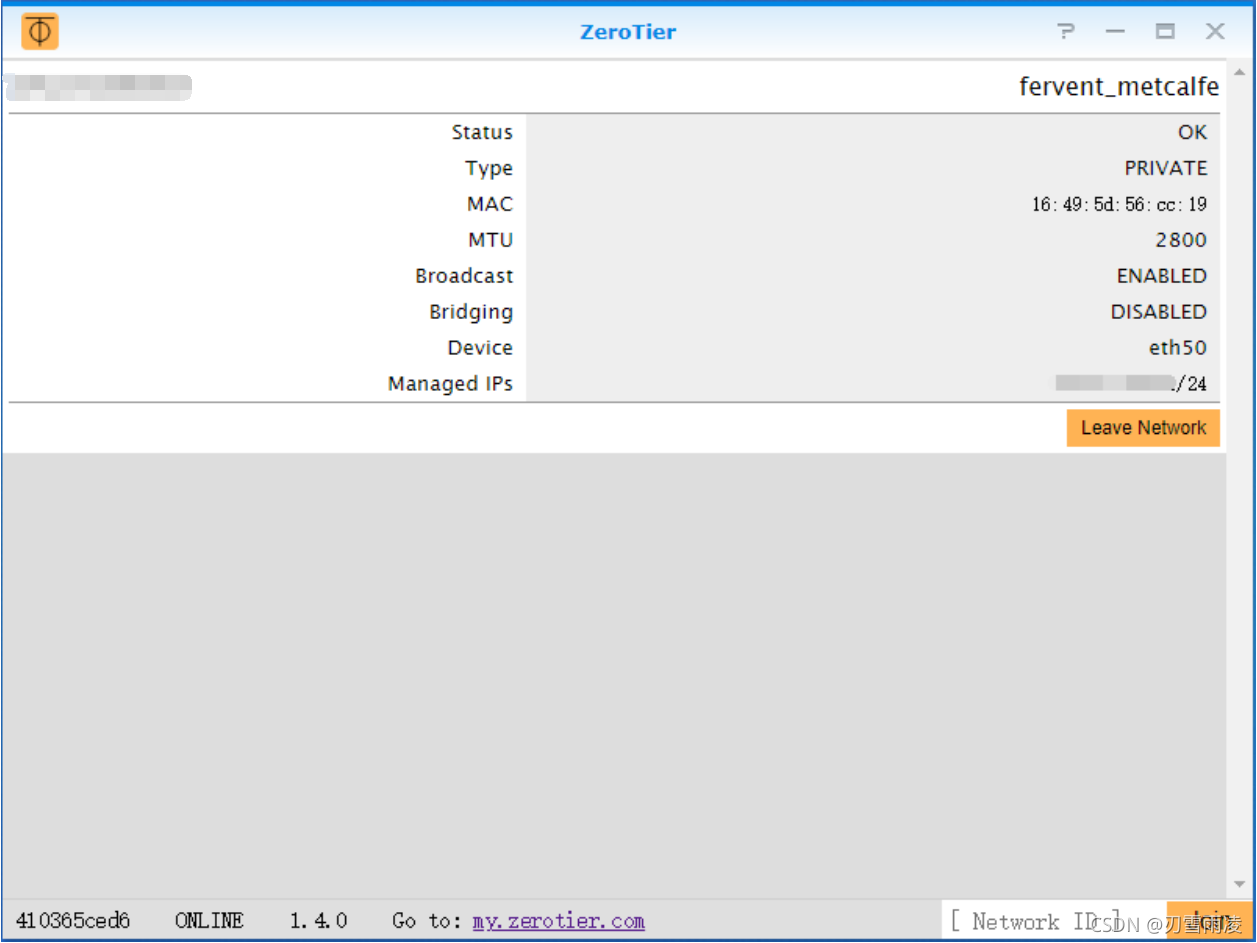This screenshot has width=1257, height=943.
Task: Click the Join button in status bar
Action: tap(1209, 921)
